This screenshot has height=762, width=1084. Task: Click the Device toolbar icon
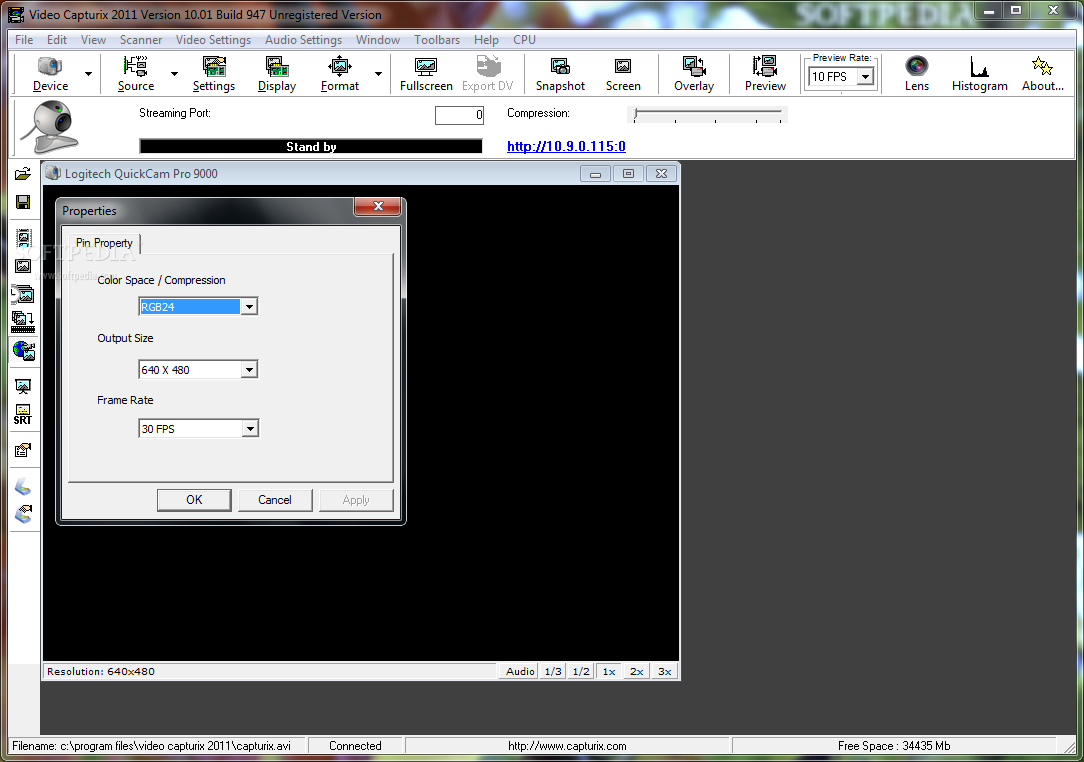50,74
